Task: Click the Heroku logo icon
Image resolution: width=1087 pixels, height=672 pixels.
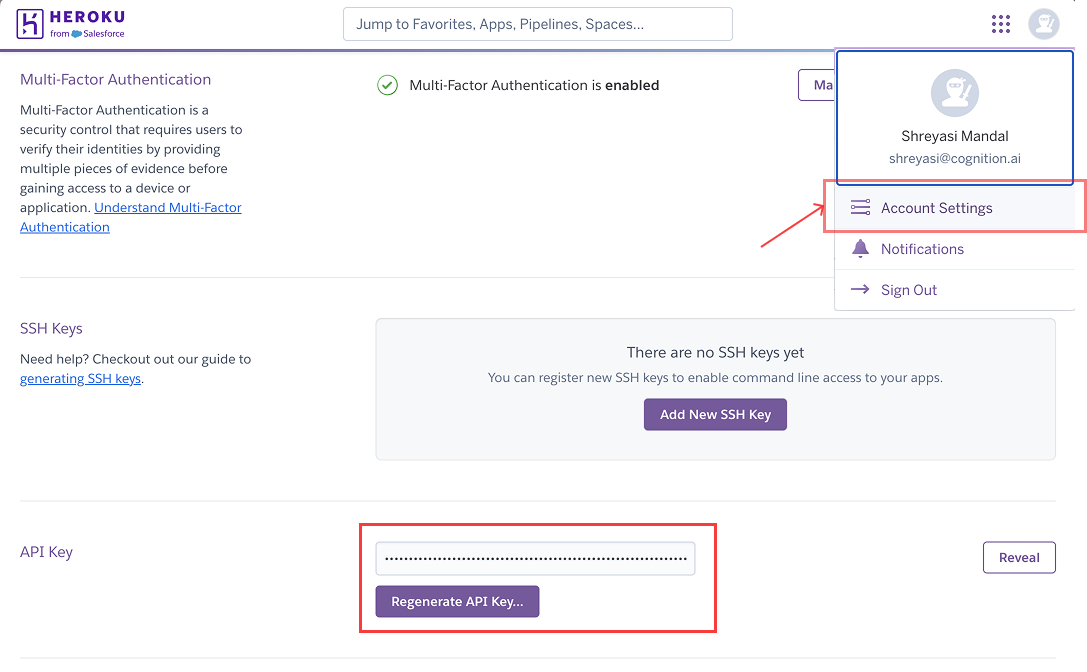Action: click(30, 24)
